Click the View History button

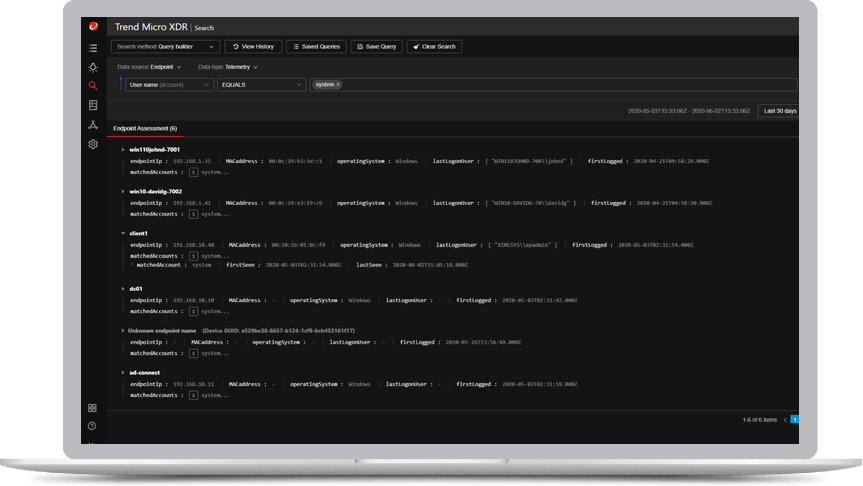tap(252, 46)
